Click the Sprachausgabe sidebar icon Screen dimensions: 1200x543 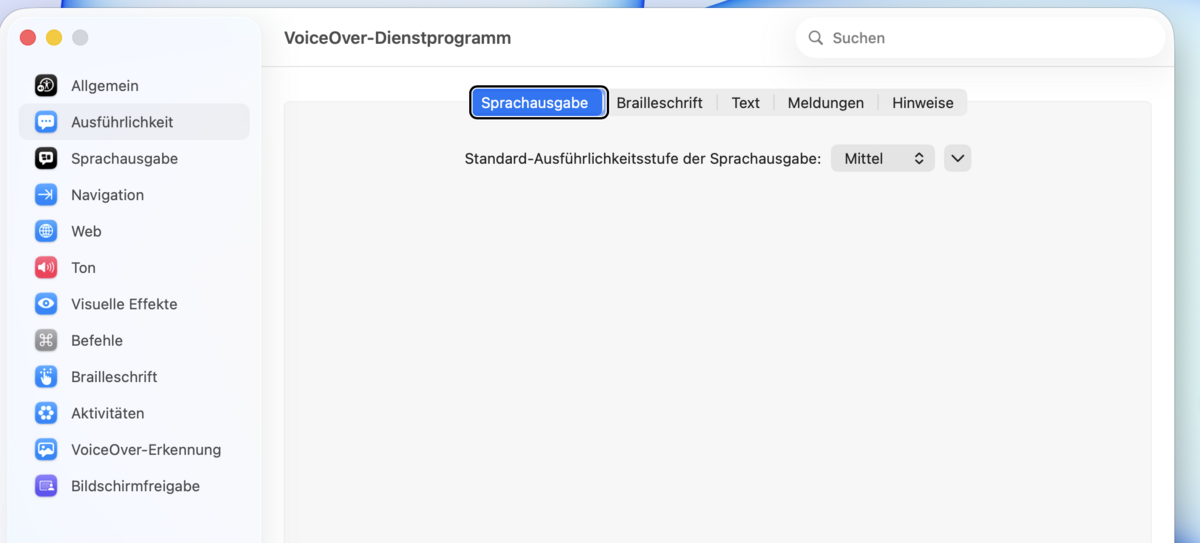pos(46,158)
